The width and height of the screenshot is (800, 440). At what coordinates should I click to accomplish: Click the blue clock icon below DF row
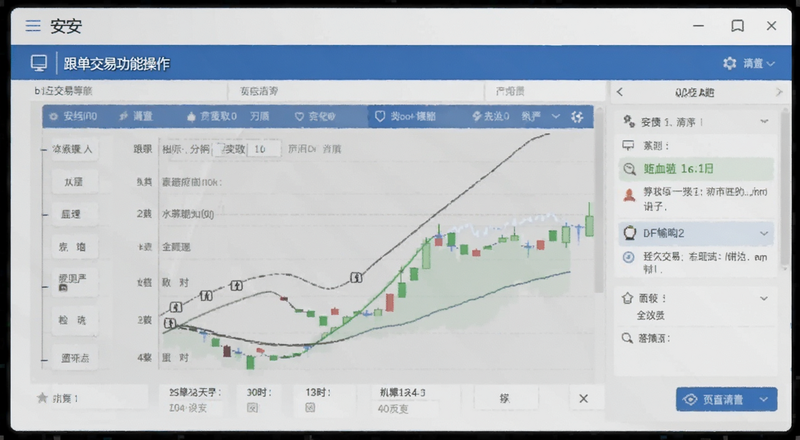[x=629, y=257]
